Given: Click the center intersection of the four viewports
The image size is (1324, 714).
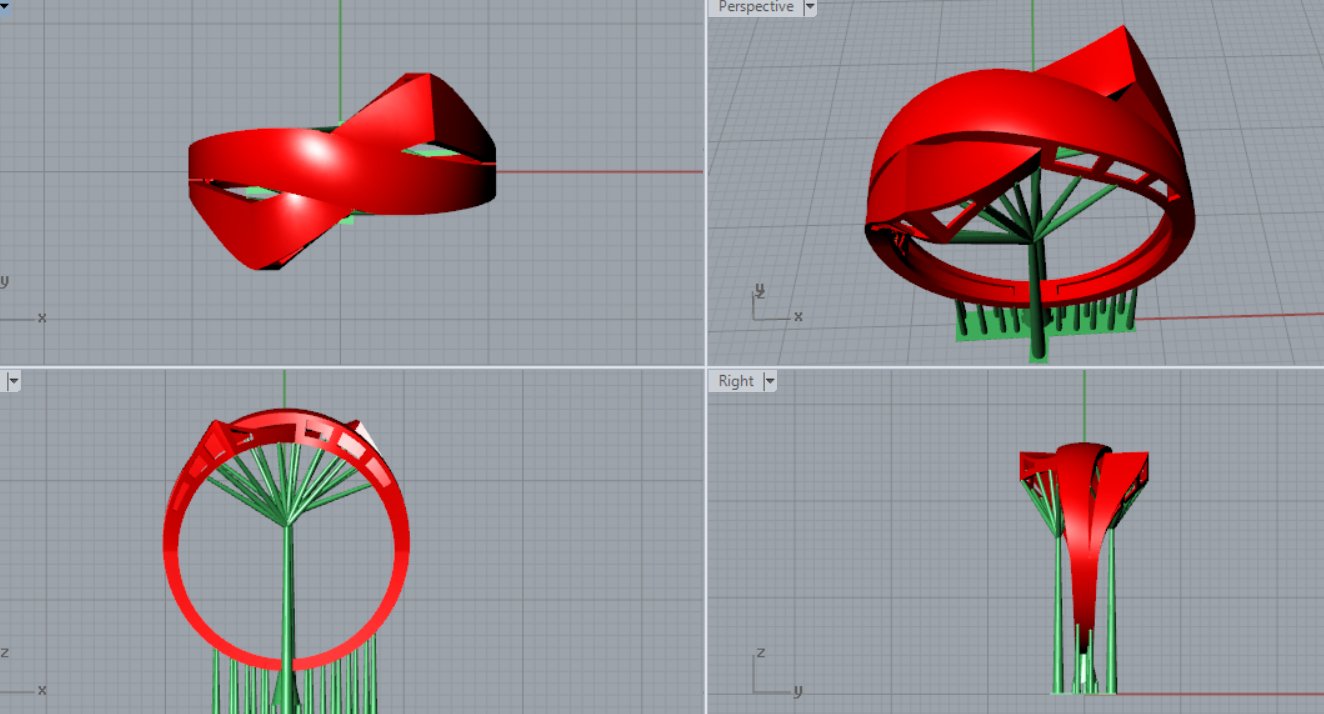Looking at the screenshot, I should tap(706, 366).
